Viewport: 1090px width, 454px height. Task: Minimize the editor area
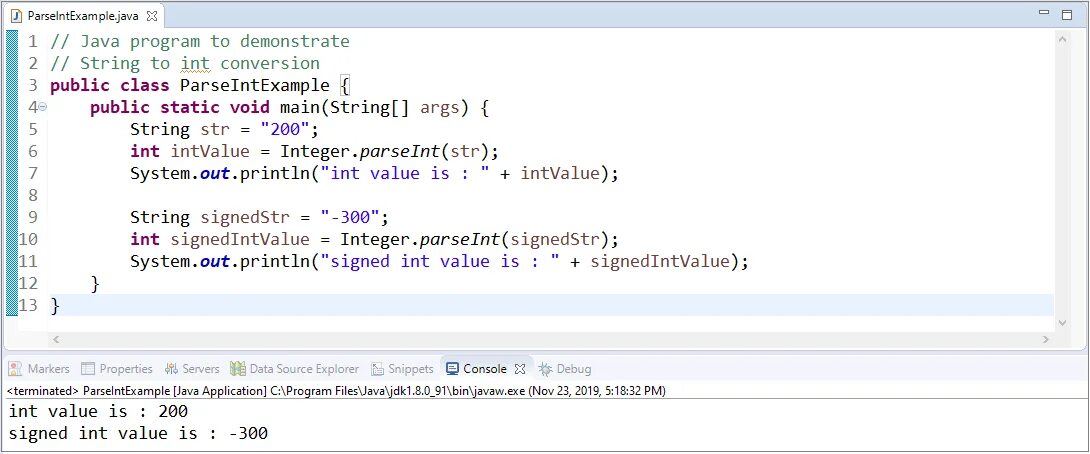1043,13
